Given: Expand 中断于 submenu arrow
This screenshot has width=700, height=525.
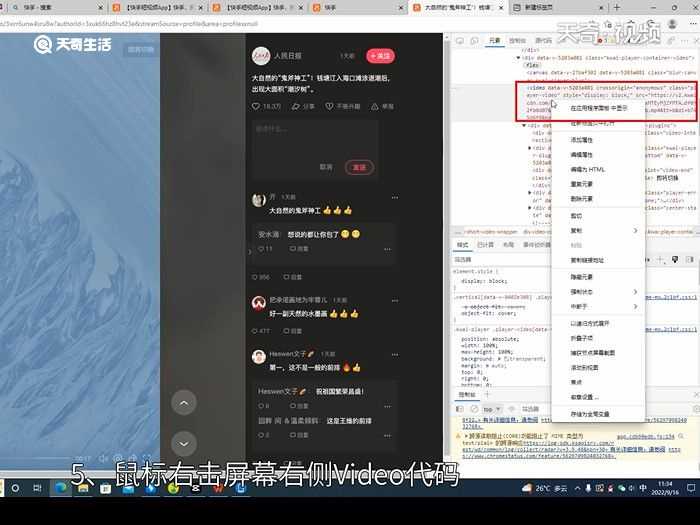Looking at the screenshot, I should (x=635, y=307).
